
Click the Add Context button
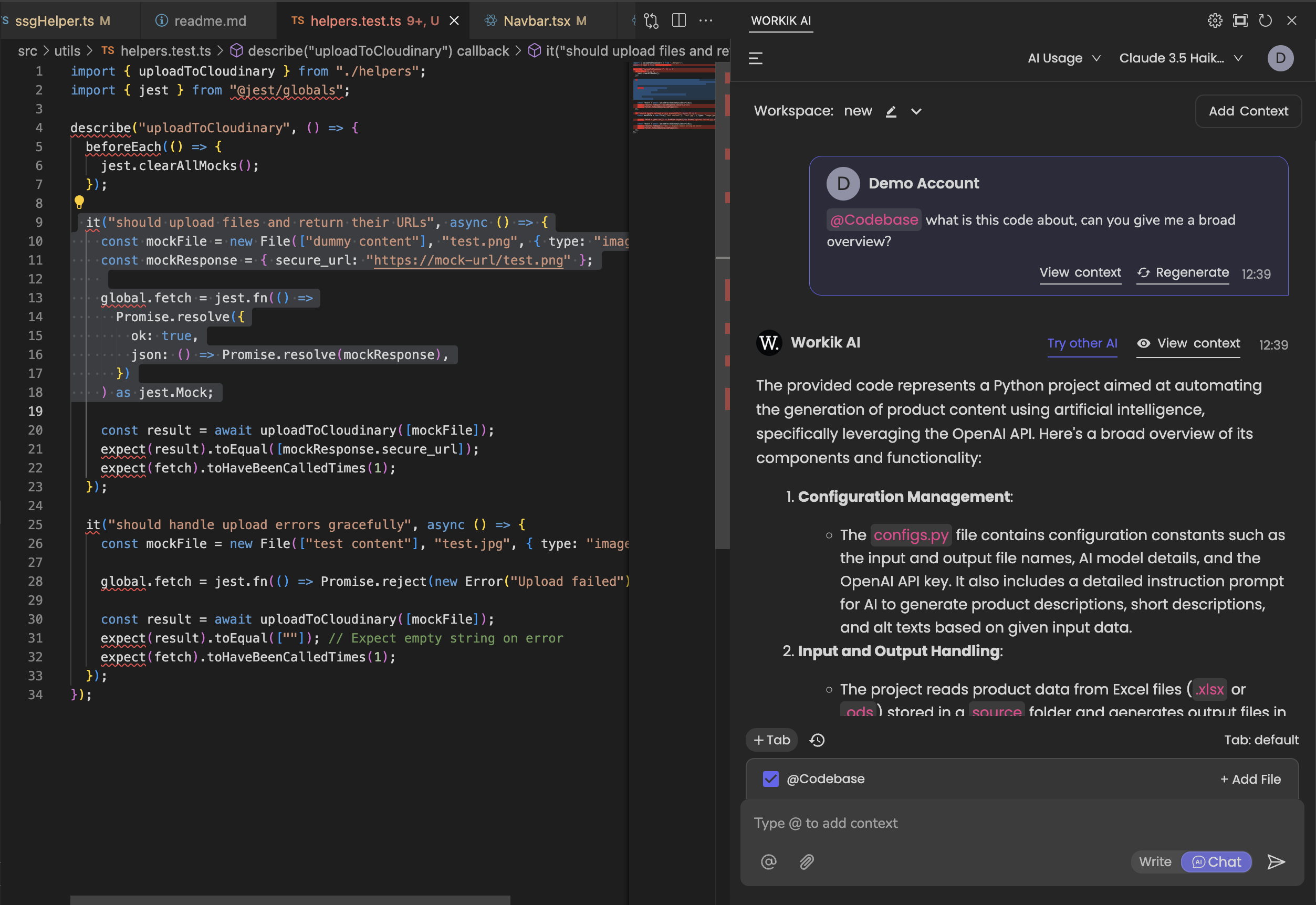pos(1248,111)
